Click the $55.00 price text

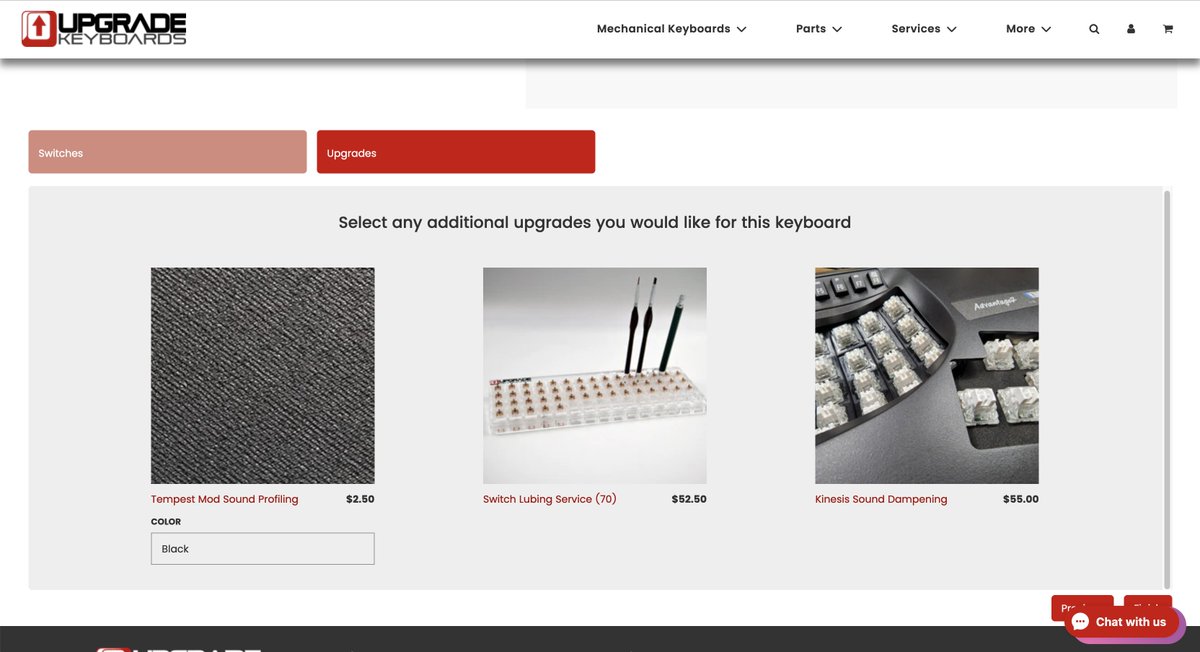(1021, 499)
